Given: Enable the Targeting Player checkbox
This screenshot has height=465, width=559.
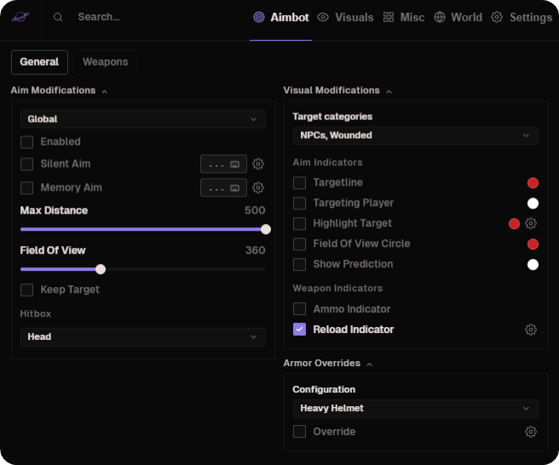Looking at the screenshot, I should pyautogui.click(x=299, y=203).
